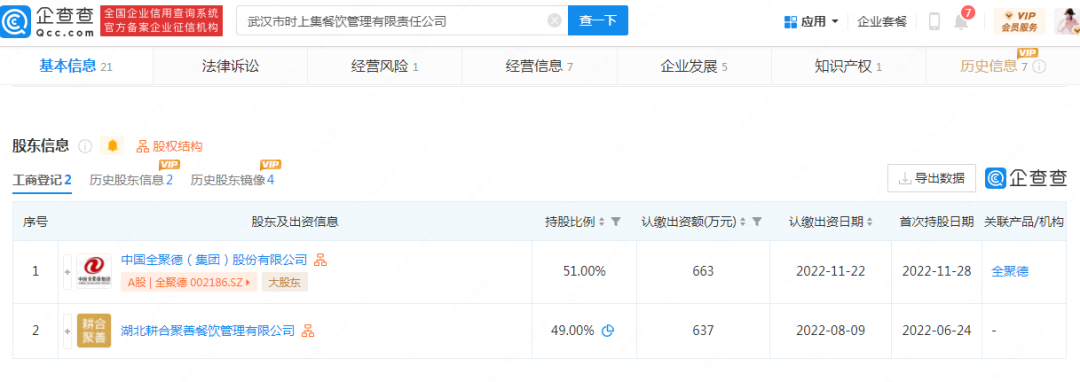Select 工商登记 sub-tab

(42, 180)
